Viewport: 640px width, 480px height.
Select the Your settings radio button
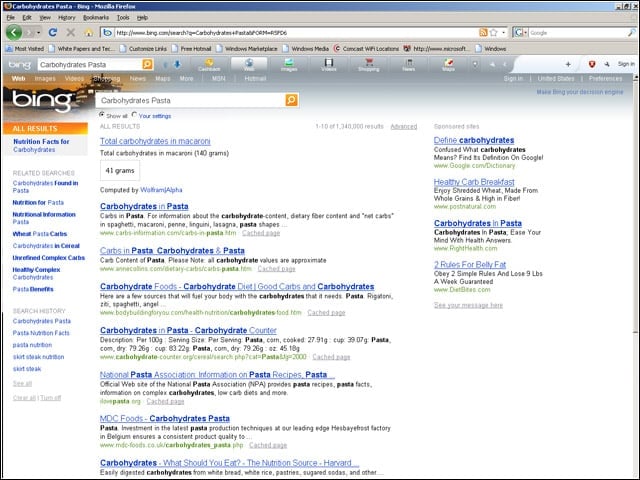coord(134,115)
